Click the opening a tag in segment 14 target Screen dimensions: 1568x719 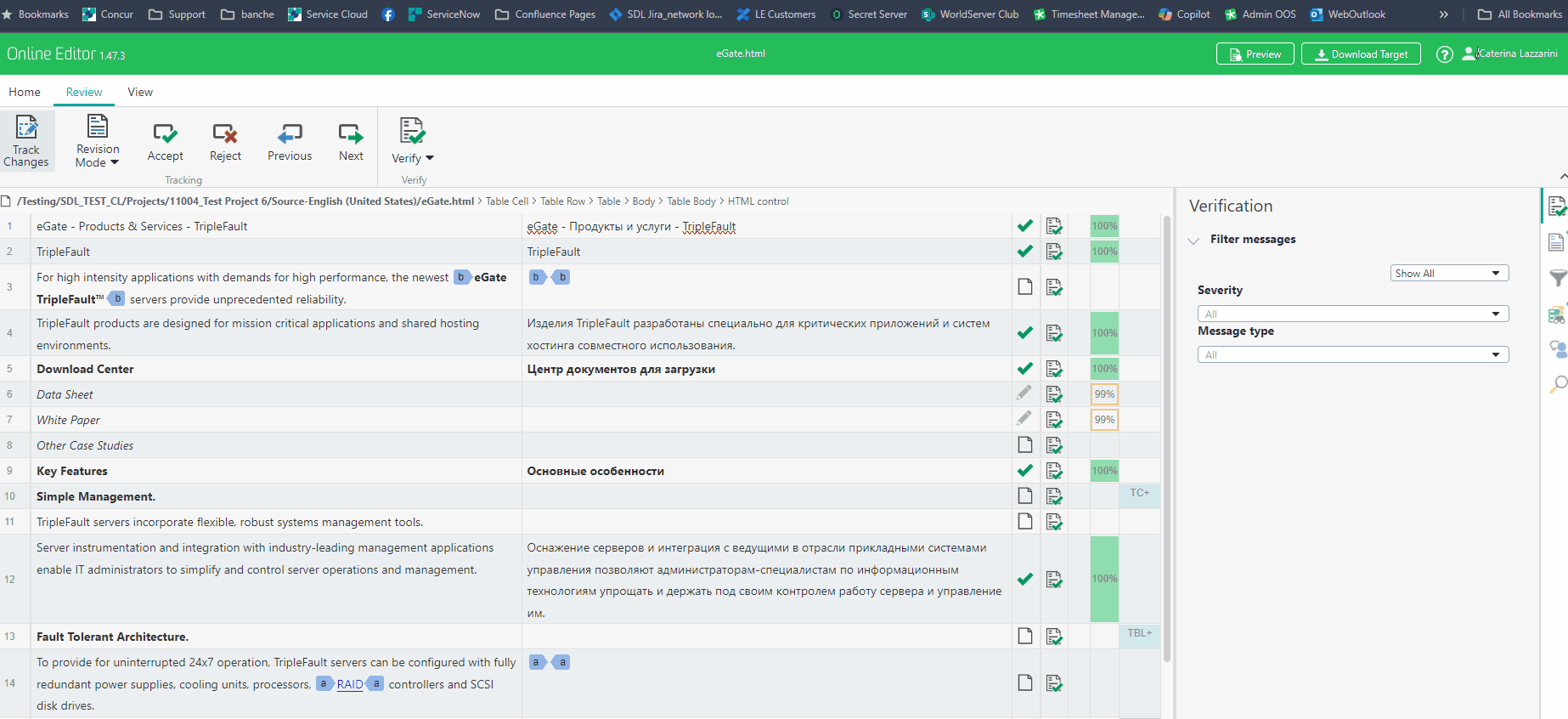coord(537,662)
